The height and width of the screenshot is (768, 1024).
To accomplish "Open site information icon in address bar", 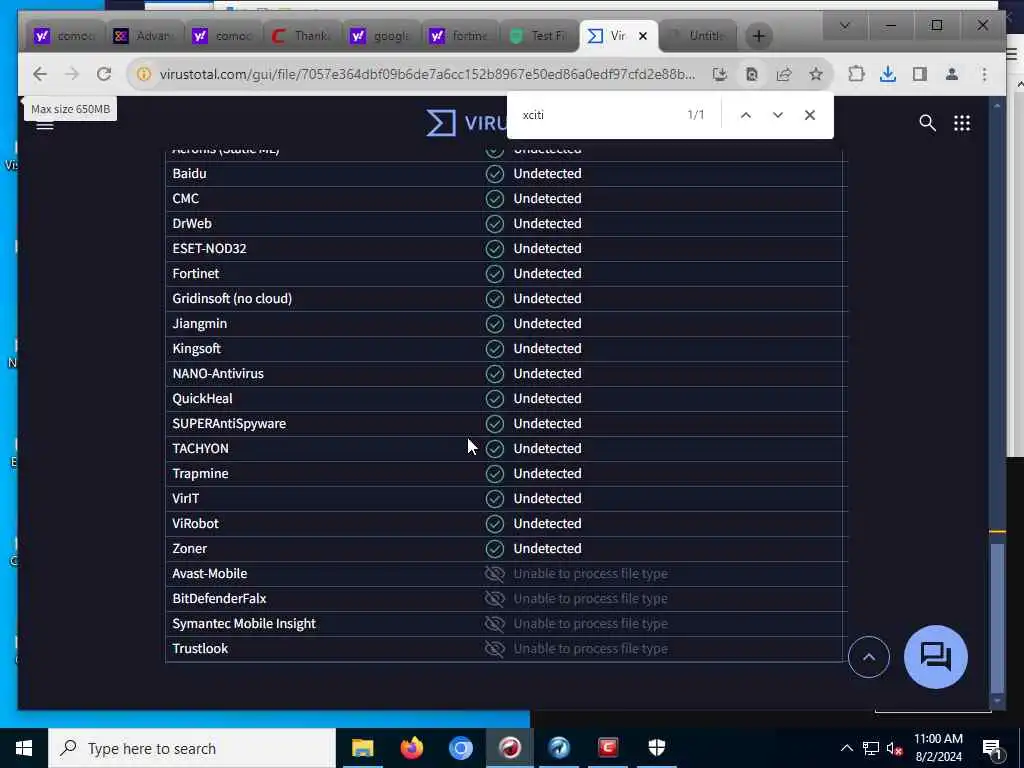I will (144, 74).
